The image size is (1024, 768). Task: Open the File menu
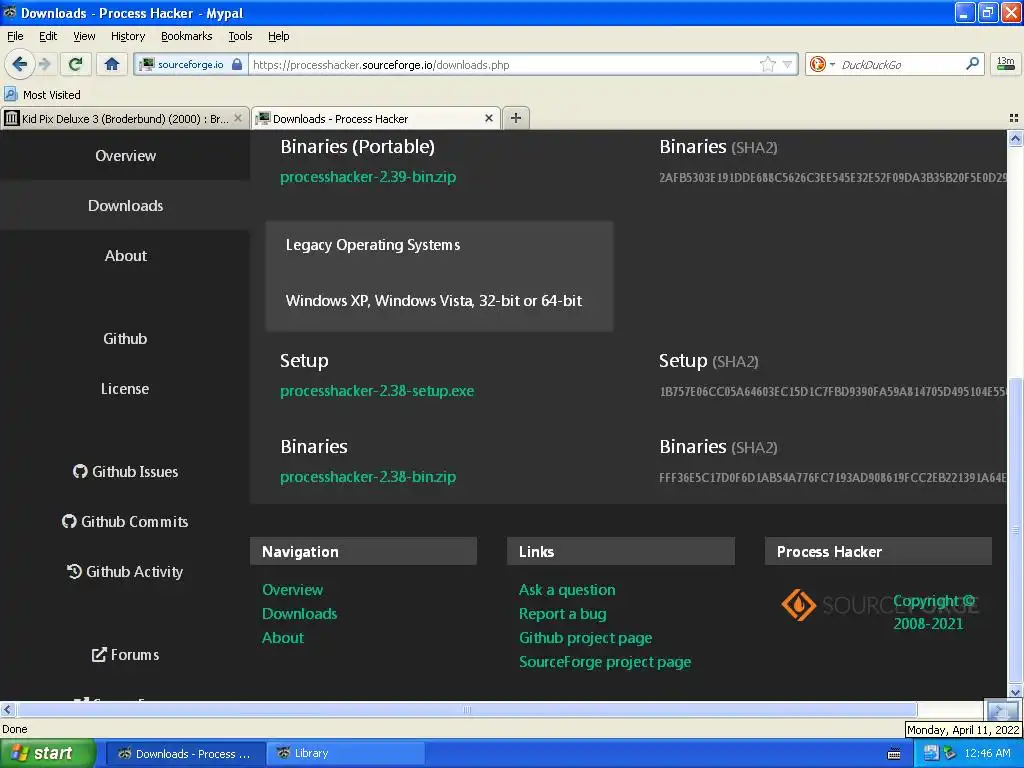[x=15, y=36]
